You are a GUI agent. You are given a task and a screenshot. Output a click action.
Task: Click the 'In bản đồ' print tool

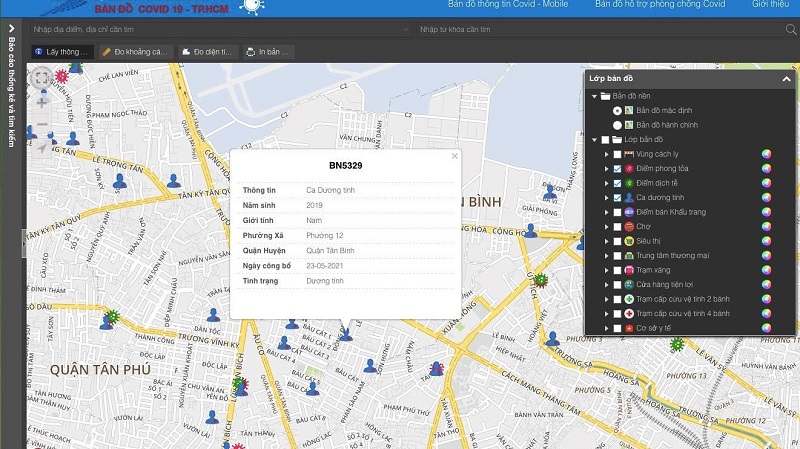click(x=268, y=51)
